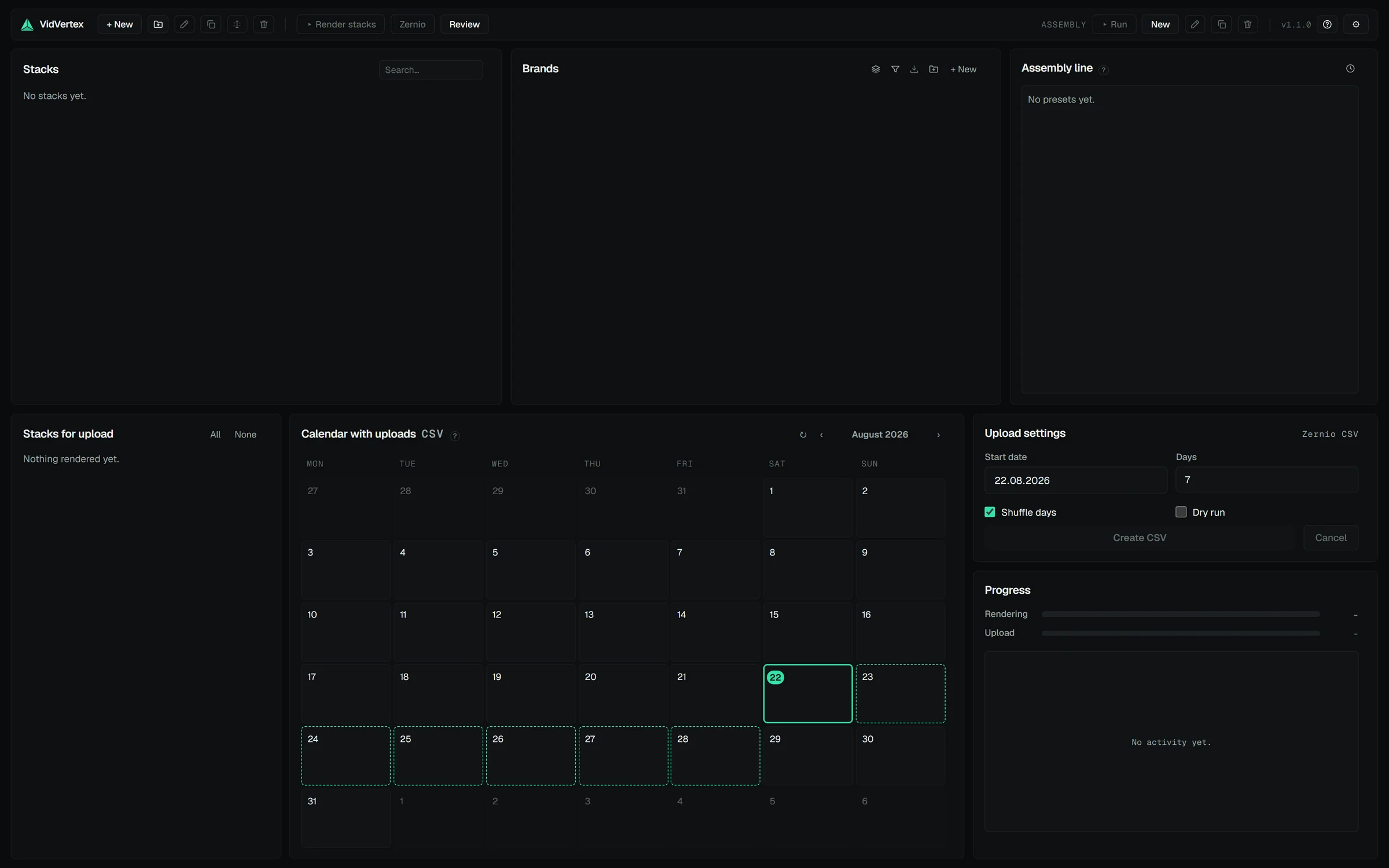Click the VidVertex logo icon
Screen dimensions: 1389x868
27,24
